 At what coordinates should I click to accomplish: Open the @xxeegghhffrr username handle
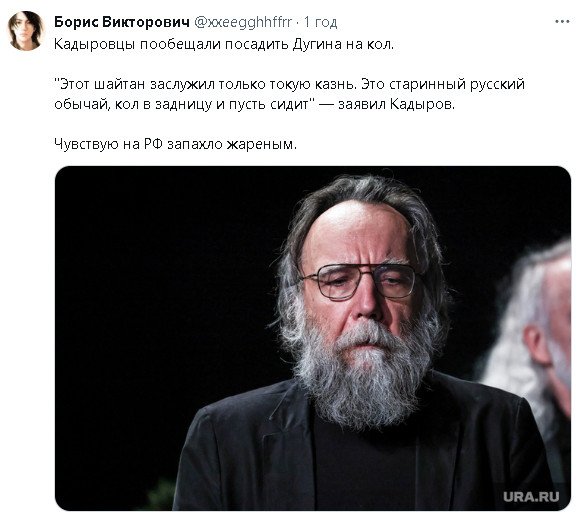point(243,22)
